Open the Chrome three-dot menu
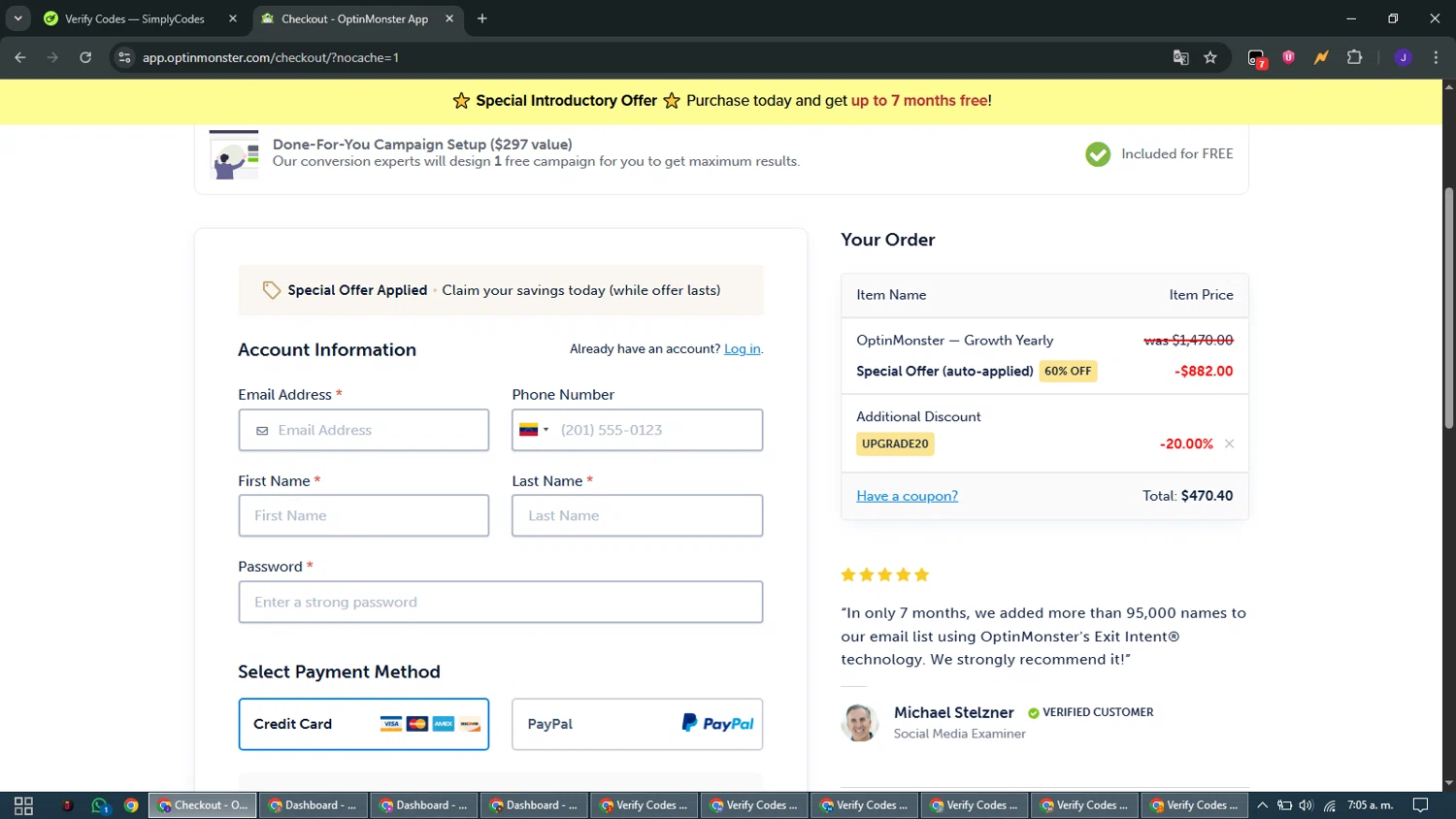Screen dimensions: 1456x819 point(1436,57)
